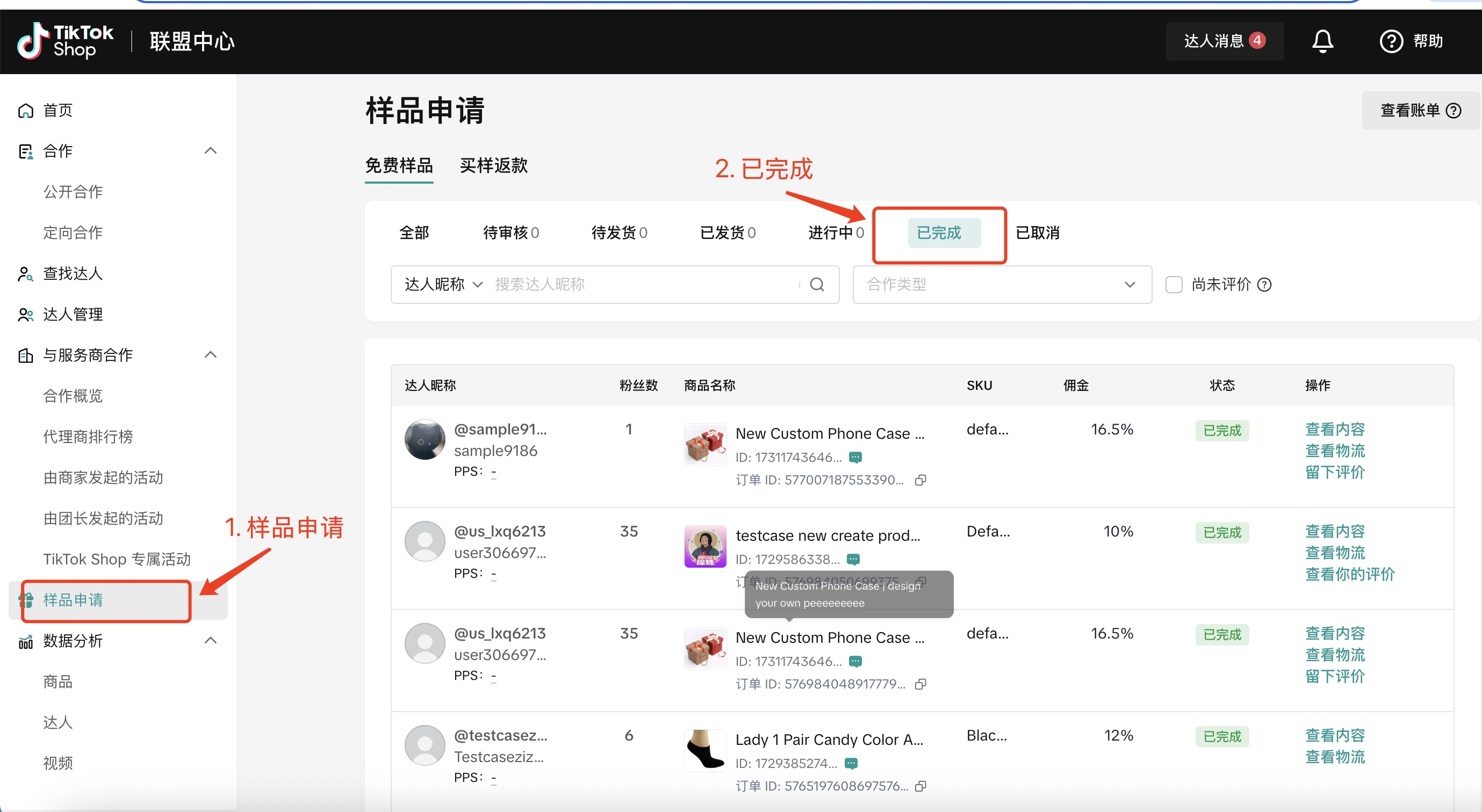Image resolution: width=1482 pixels, height=812 pixels.
Task: Copy order ID of first sample row
Action: (x=920, y=480)
